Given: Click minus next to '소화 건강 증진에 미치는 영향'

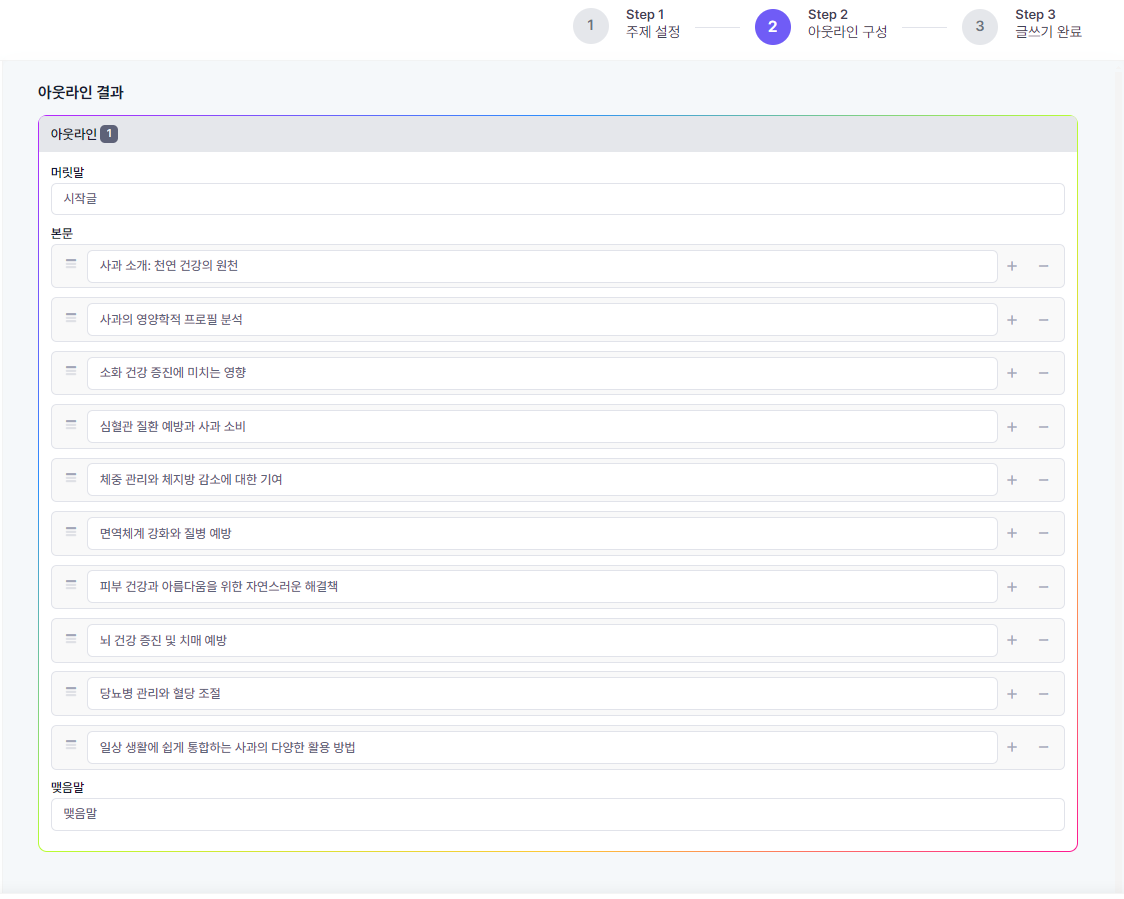Looking at the screenshot, I should (1043, 373).
